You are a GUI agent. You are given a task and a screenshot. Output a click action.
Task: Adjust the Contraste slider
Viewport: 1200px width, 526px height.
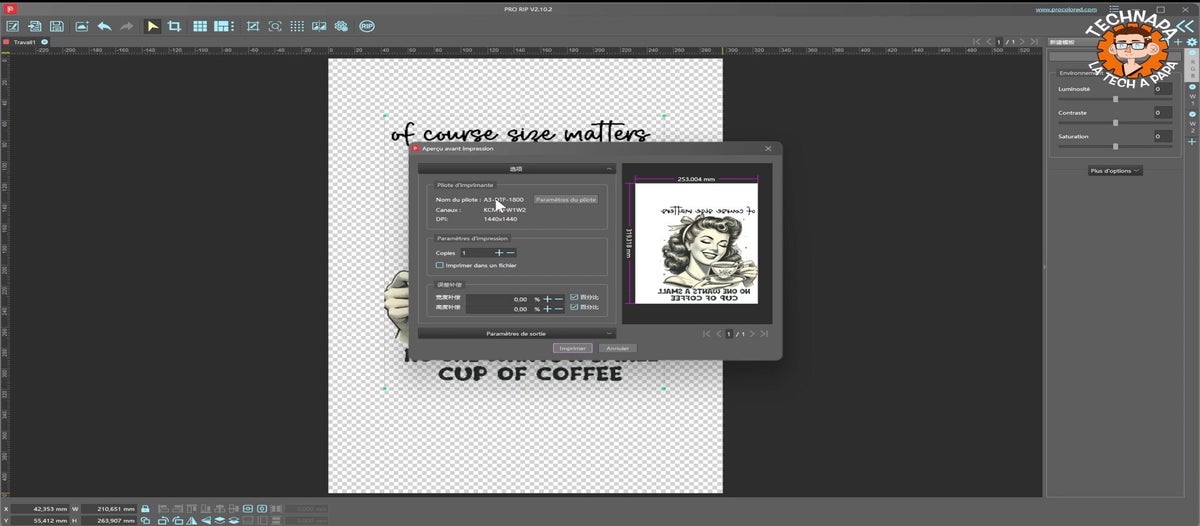(x=1116, y=123)
